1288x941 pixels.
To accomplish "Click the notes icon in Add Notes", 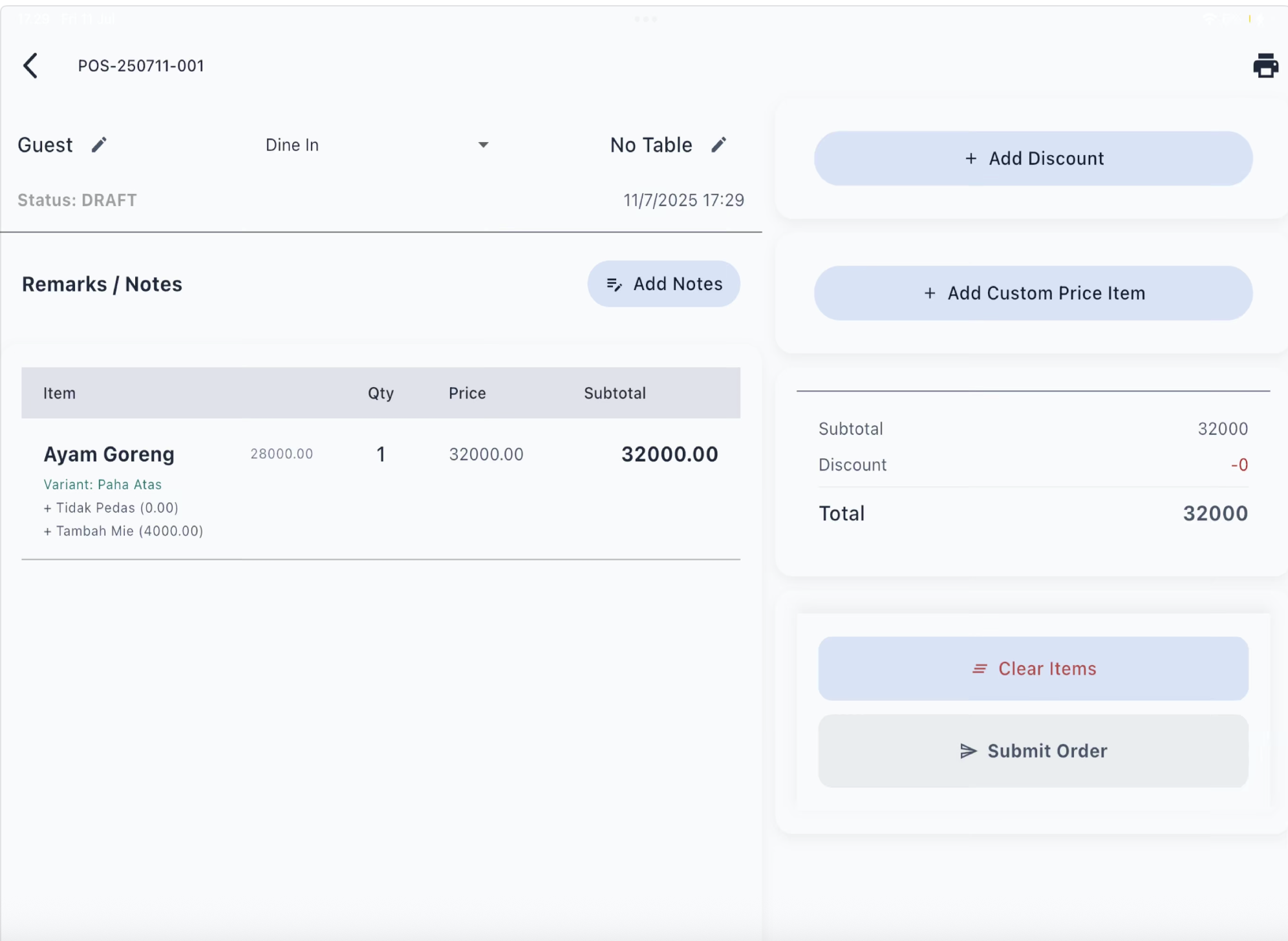I will coord(614,284).
